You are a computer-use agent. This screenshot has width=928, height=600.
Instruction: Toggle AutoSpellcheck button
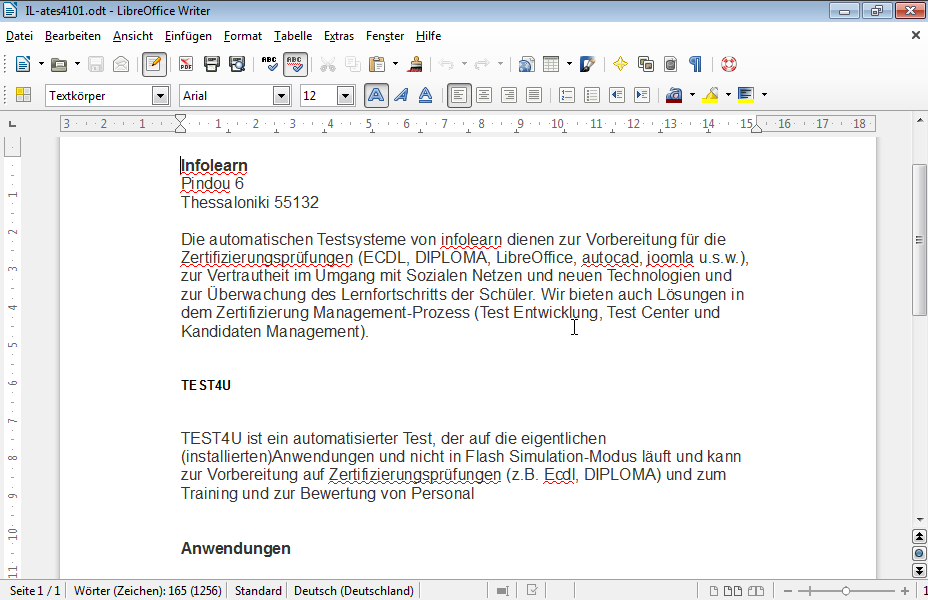click(295, 64)
